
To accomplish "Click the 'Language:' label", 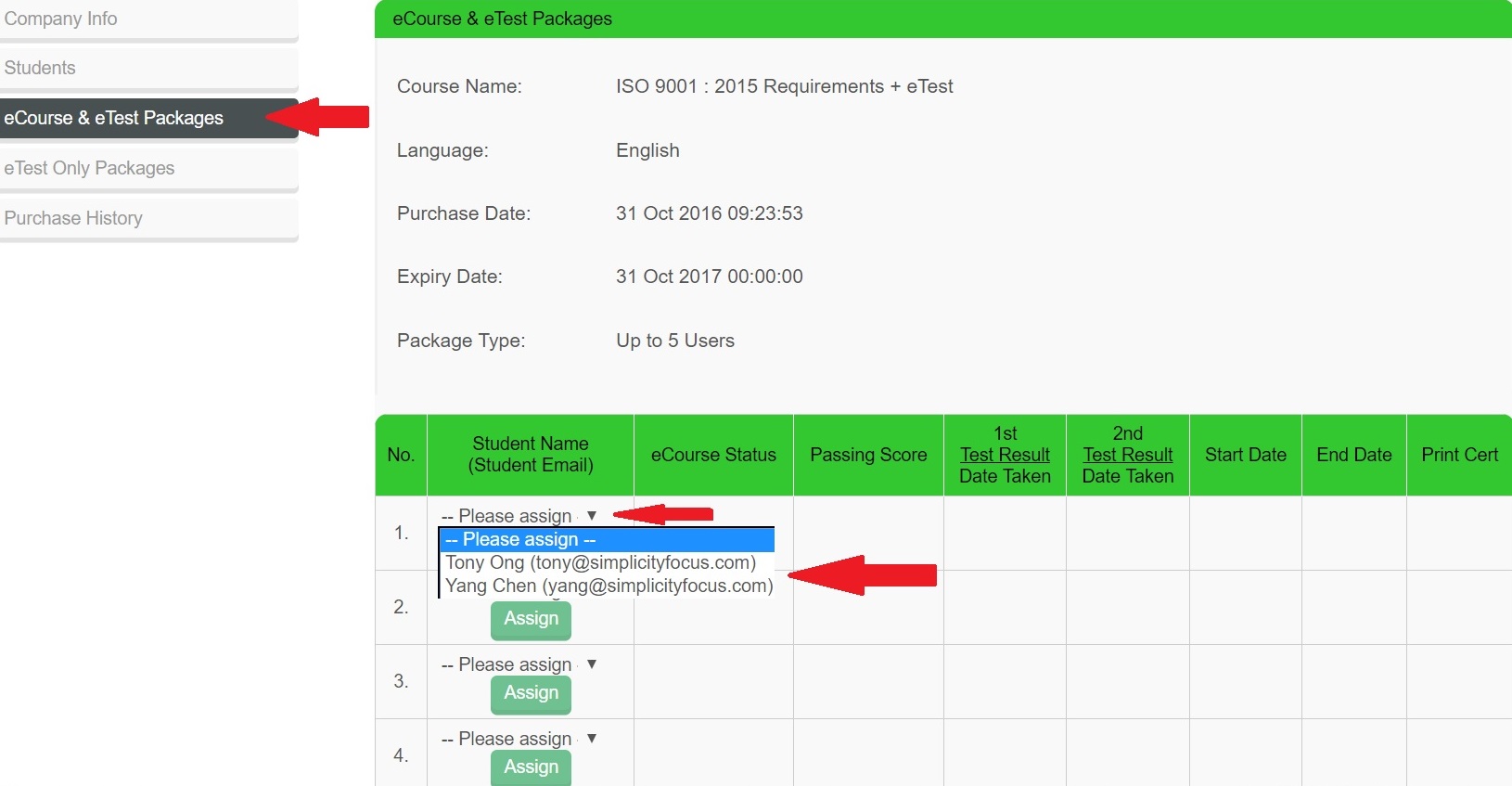I will 442,150.
